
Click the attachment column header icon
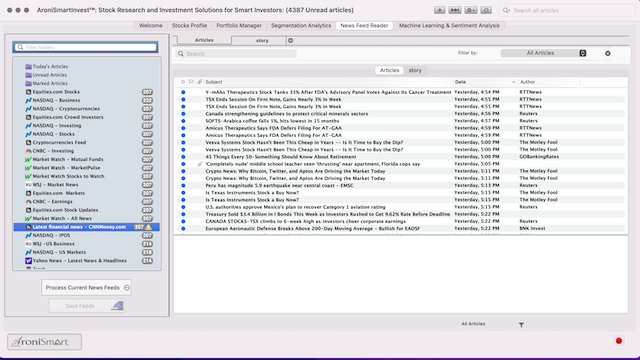(x=200, y=82)
